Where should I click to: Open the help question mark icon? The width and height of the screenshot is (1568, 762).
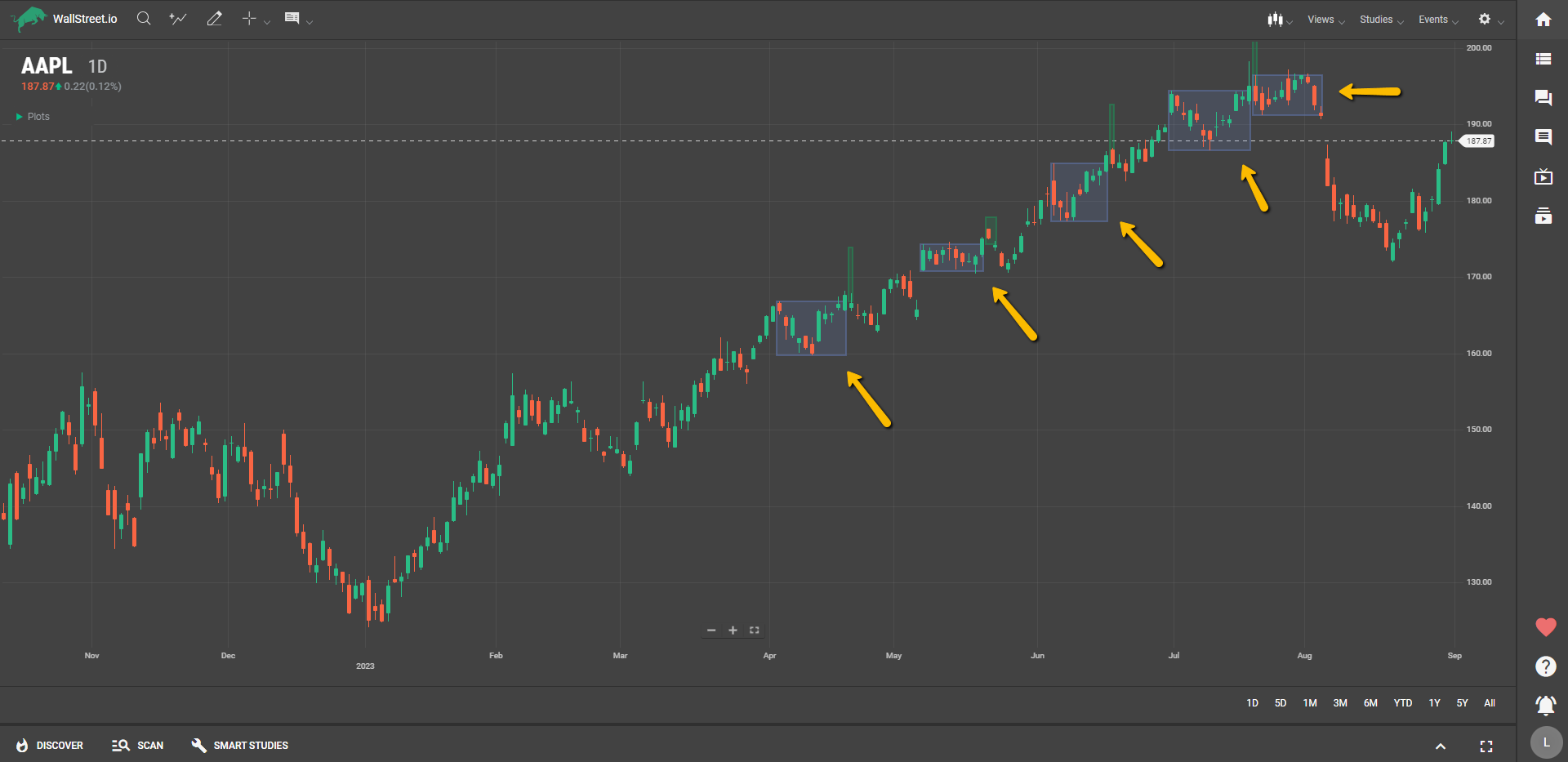click(x=1545, y=666)
